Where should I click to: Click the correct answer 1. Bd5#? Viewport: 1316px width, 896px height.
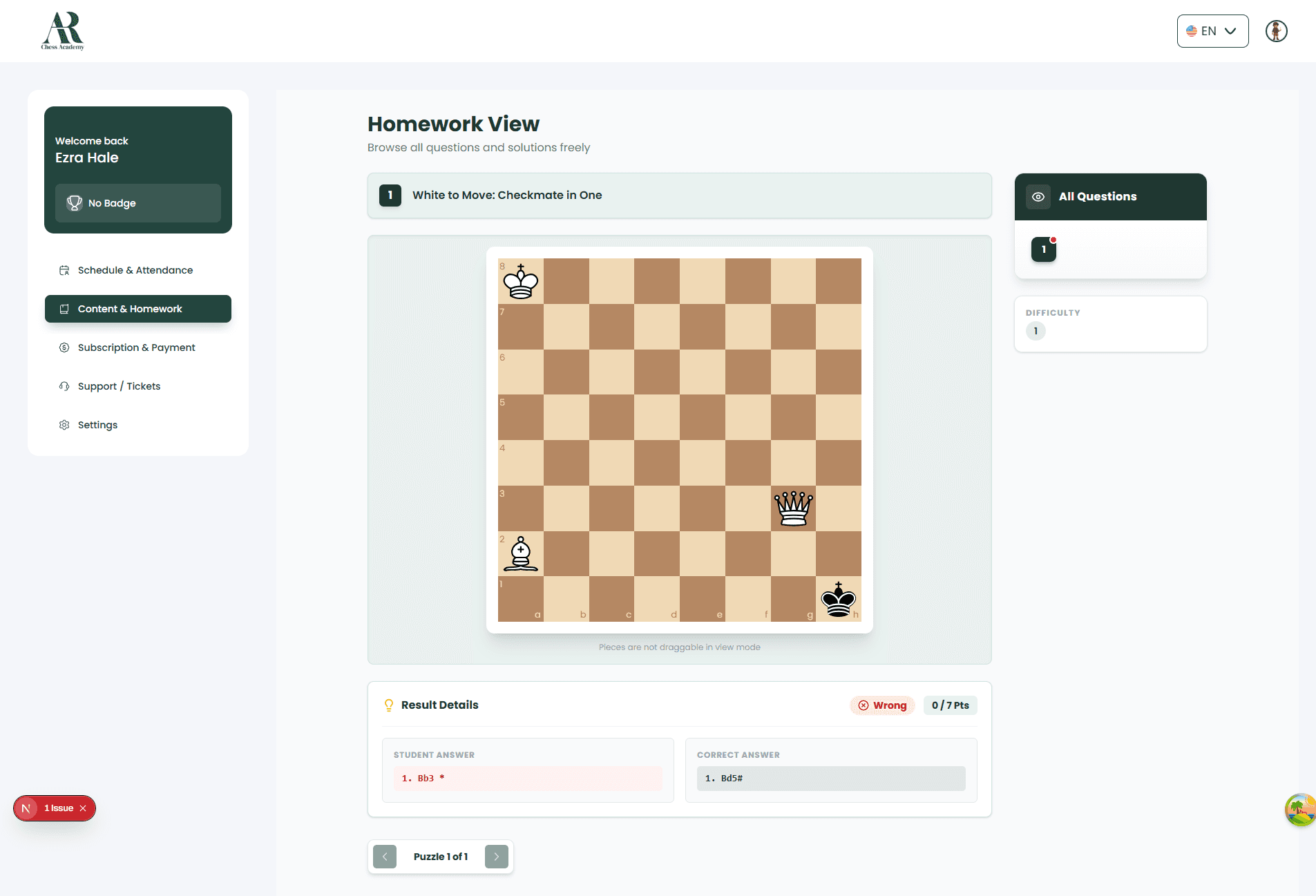tap(831, 779)
